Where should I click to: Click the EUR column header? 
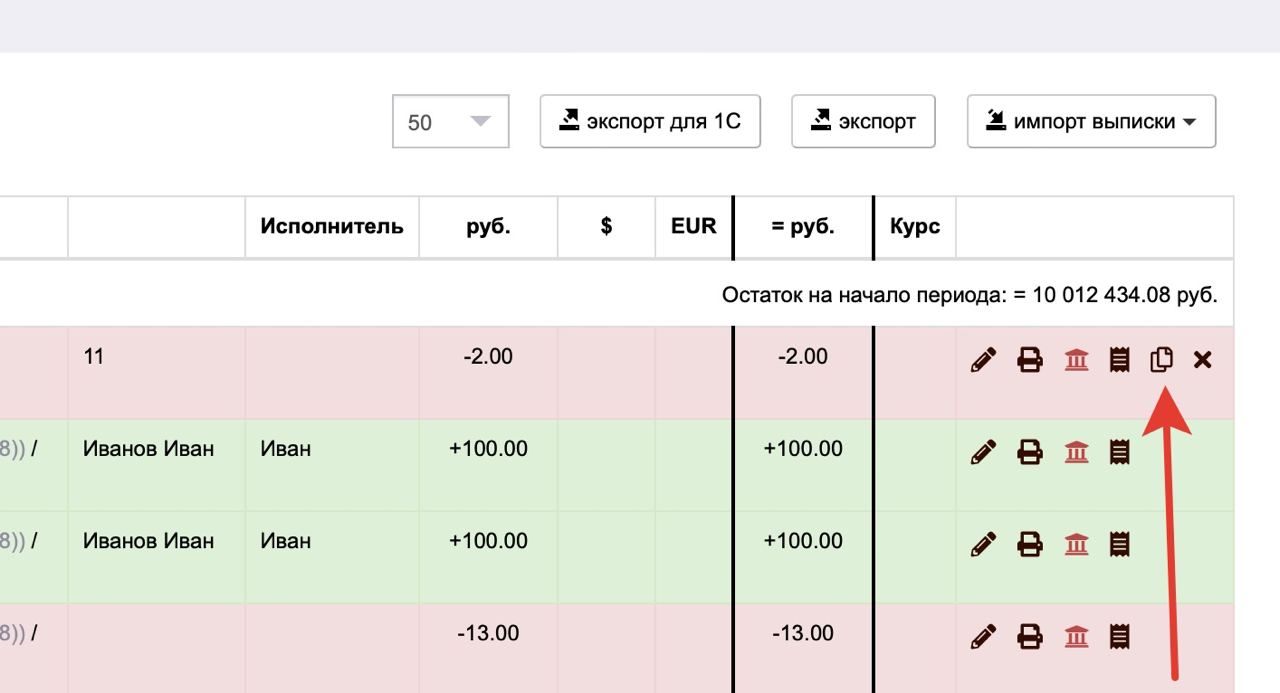[694, 226]
